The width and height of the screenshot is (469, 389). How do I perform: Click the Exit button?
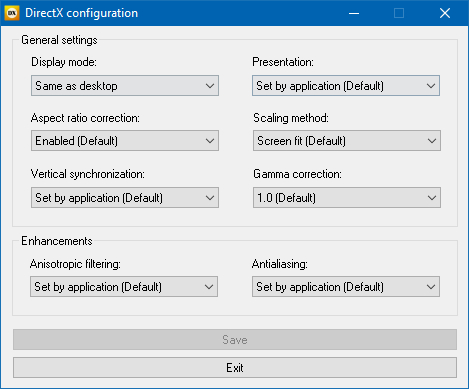[x=235, y=368]
